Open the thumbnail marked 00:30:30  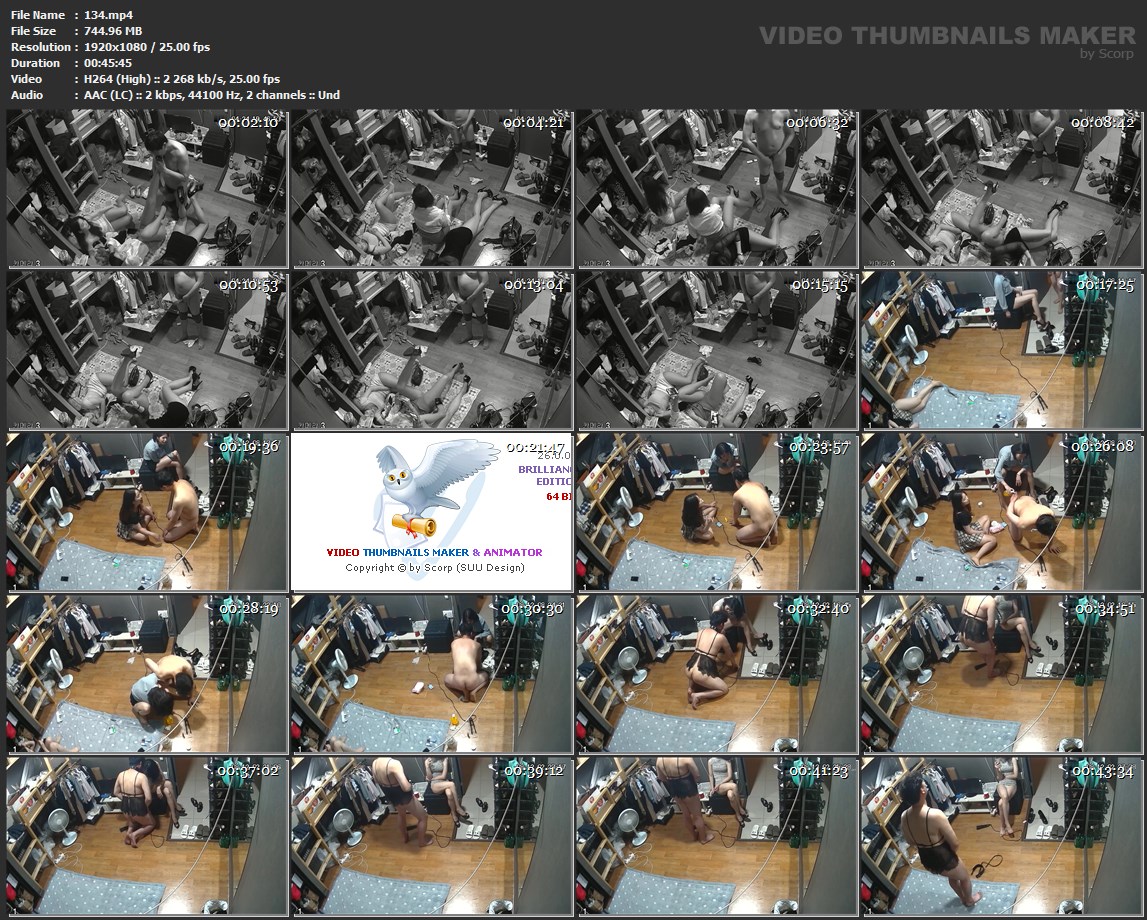click(x=432, y=674)
